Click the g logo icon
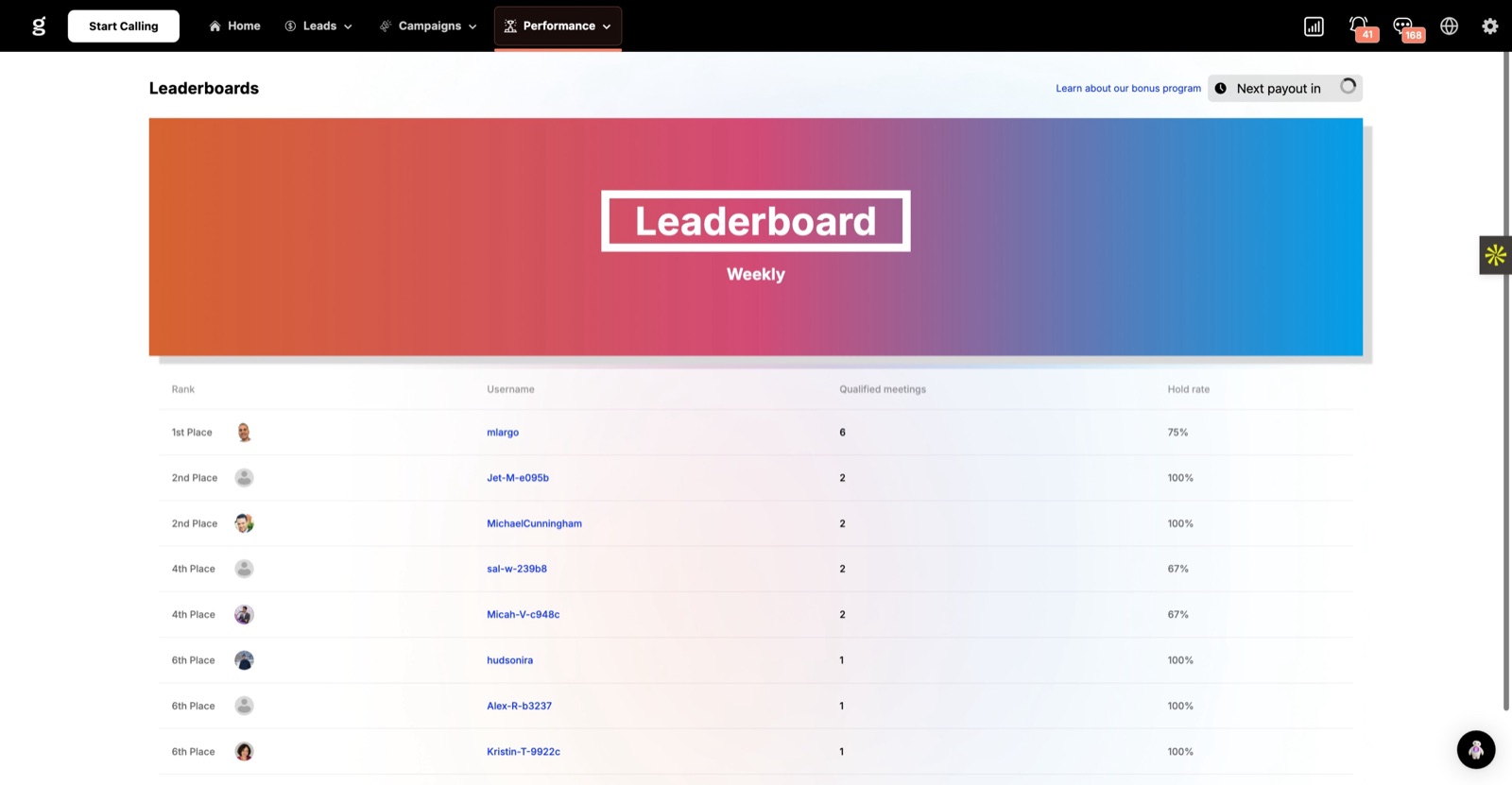Viewport: 1512px width, 785px height. pos(39,26)
